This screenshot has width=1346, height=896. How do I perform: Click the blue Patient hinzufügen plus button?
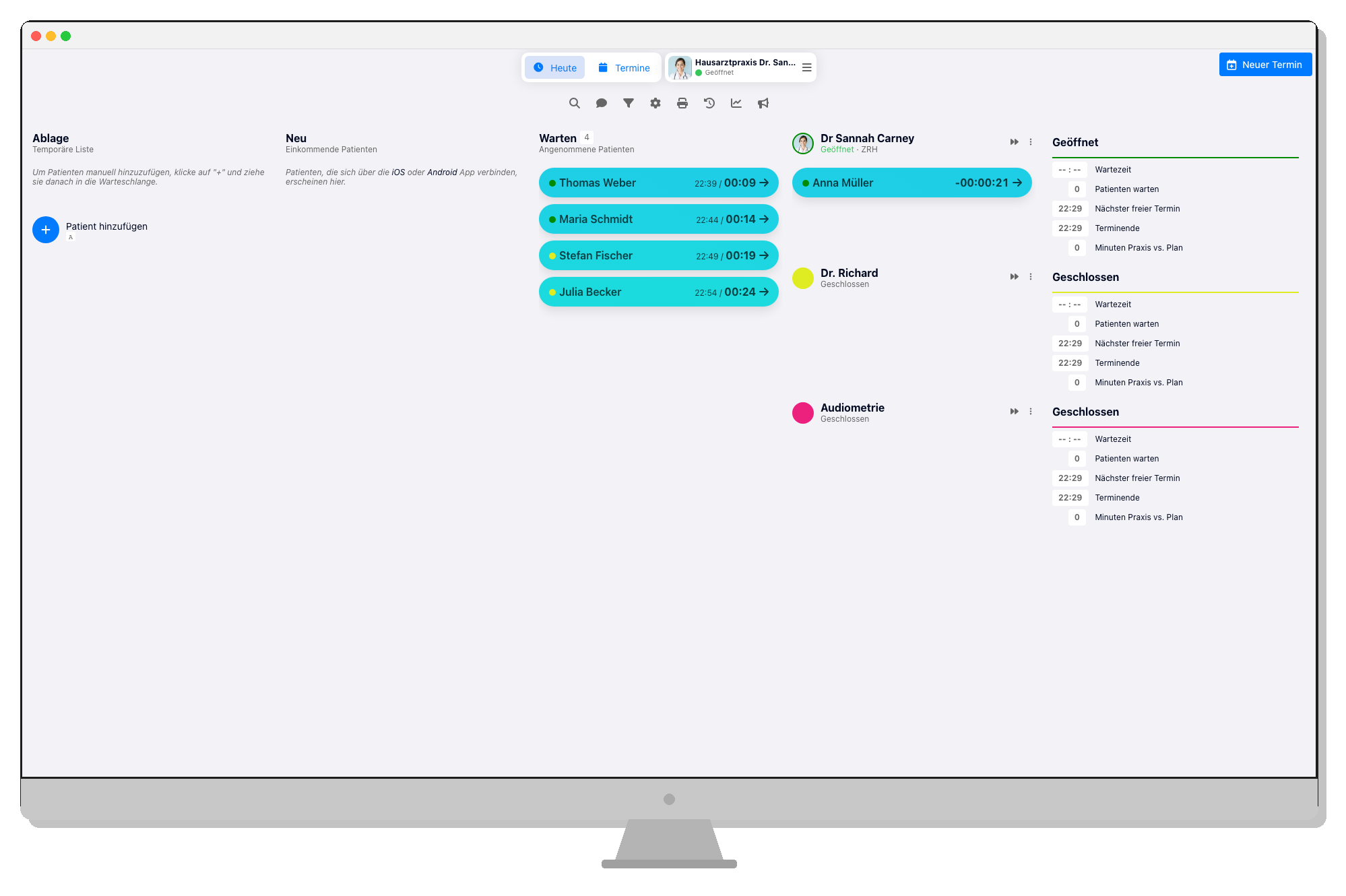[x=46, y=230]
